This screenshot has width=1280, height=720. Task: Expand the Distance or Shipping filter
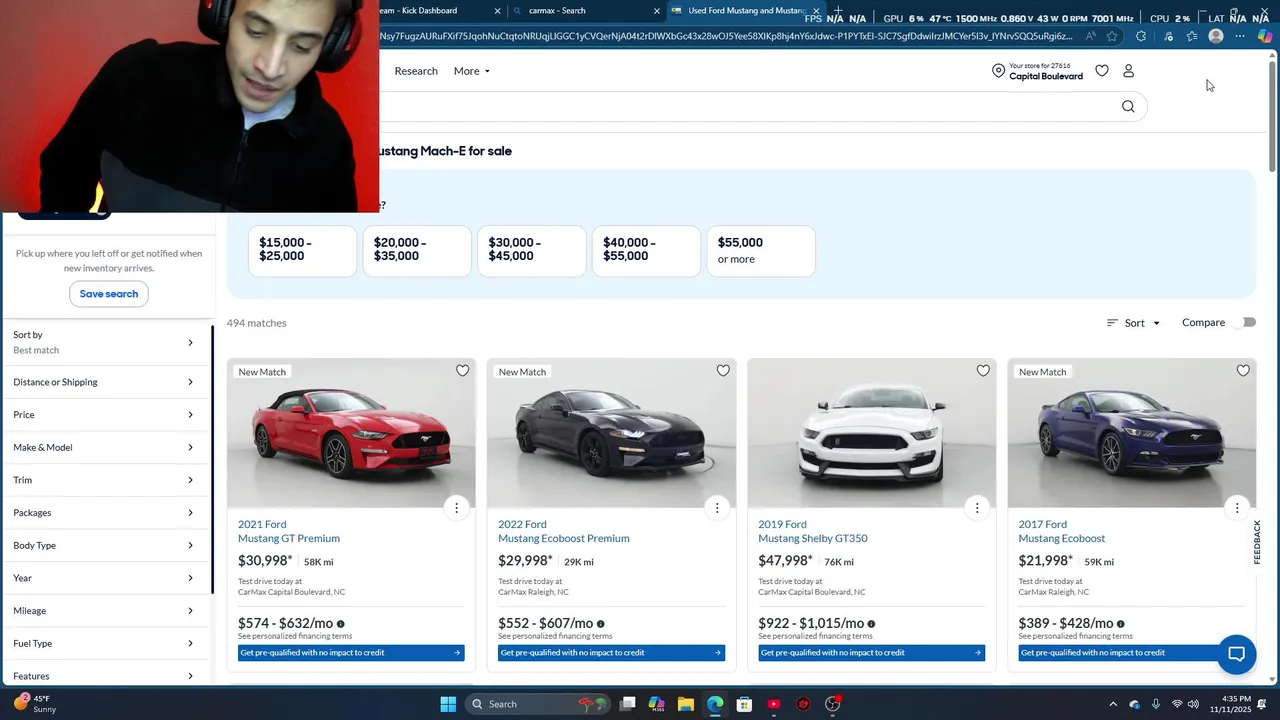pyautogui.click(x=104, y=382)
